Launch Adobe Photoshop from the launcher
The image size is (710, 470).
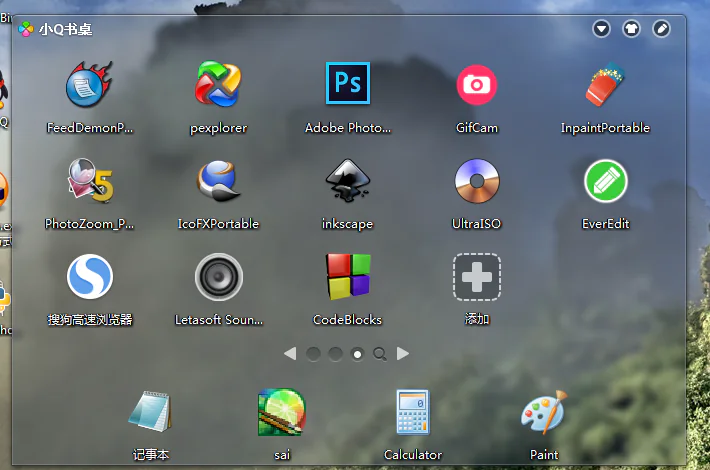pyautogui.click(x=348, y=84)
